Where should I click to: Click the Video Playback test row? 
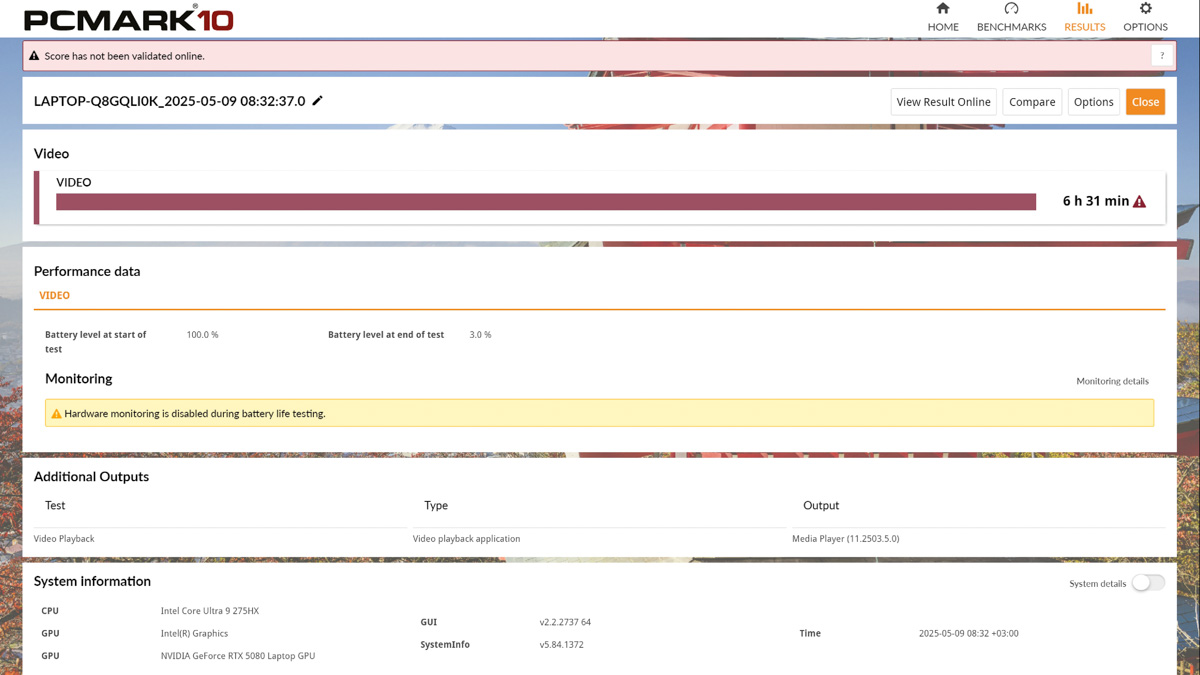pos(599,539)
